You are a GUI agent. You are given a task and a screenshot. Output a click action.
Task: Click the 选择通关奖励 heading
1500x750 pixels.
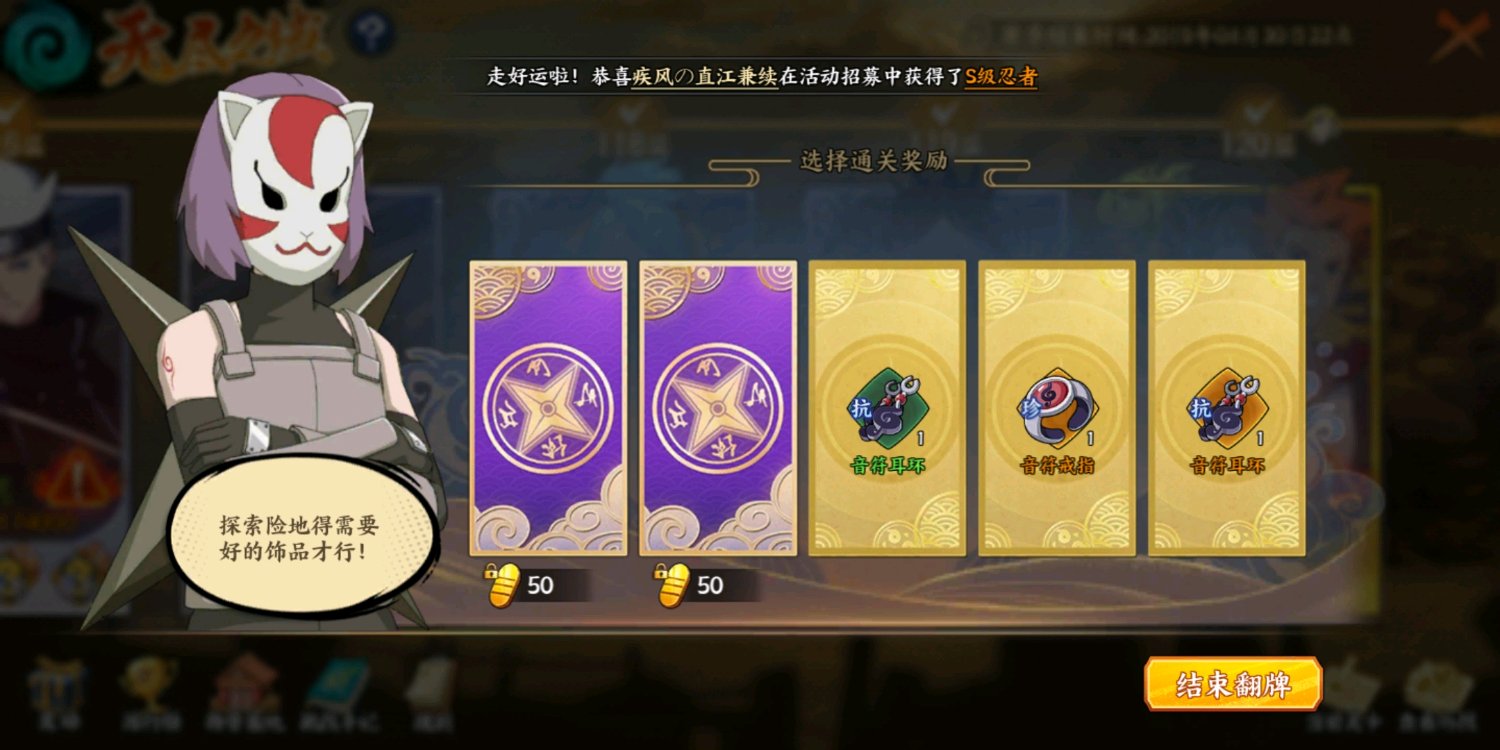click(873, 162)
